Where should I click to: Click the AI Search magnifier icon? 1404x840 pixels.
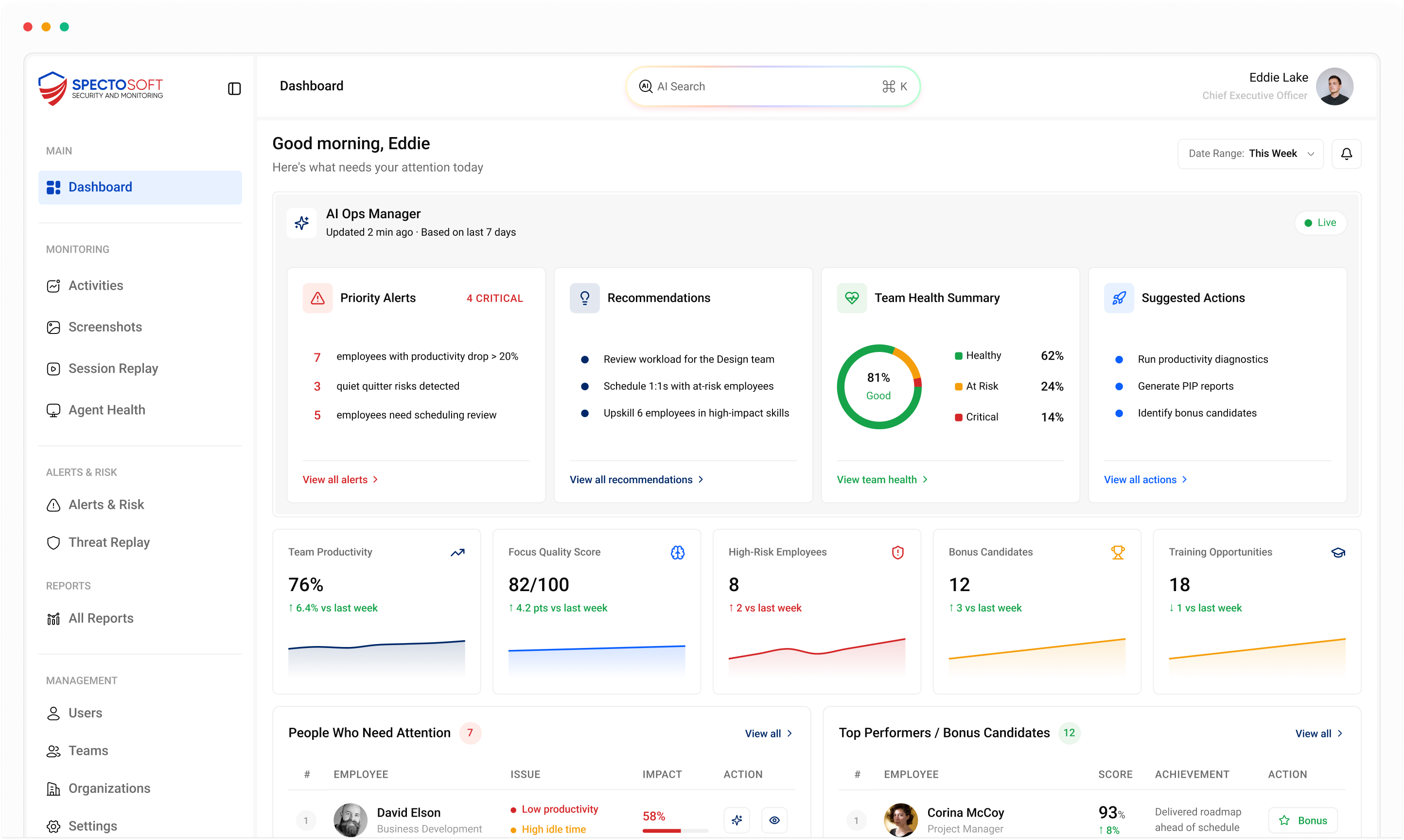pyautogui.click(x=646, y=86)
